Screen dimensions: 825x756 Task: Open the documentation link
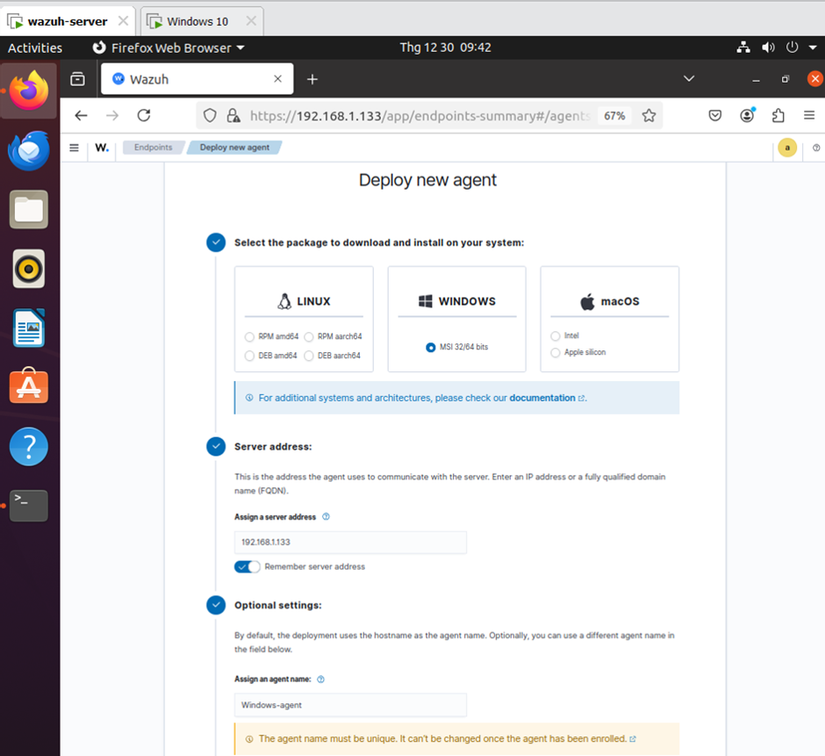click(542, 398)
